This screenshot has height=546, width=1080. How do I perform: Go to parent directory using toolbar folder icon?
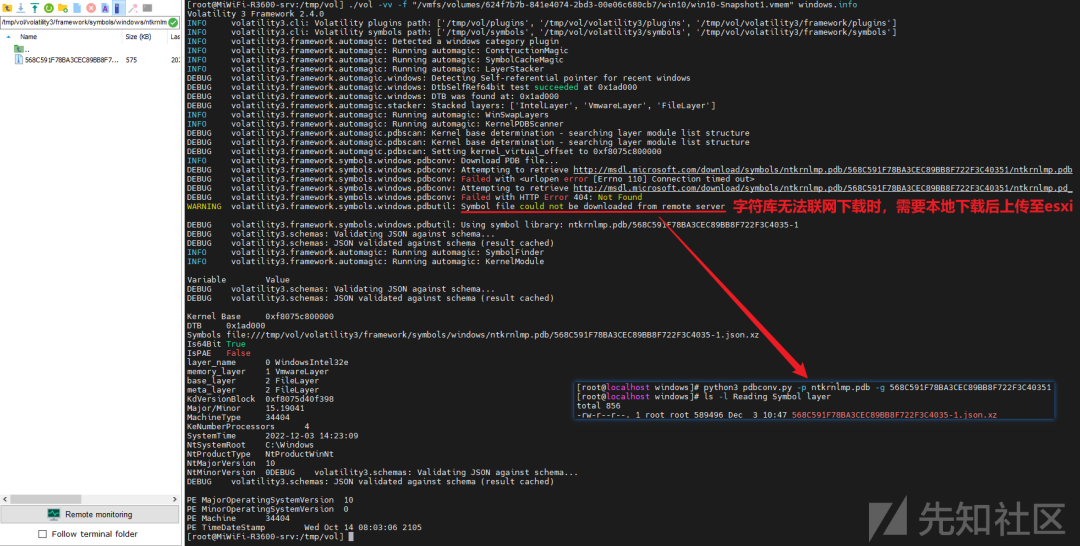point(7,8)
